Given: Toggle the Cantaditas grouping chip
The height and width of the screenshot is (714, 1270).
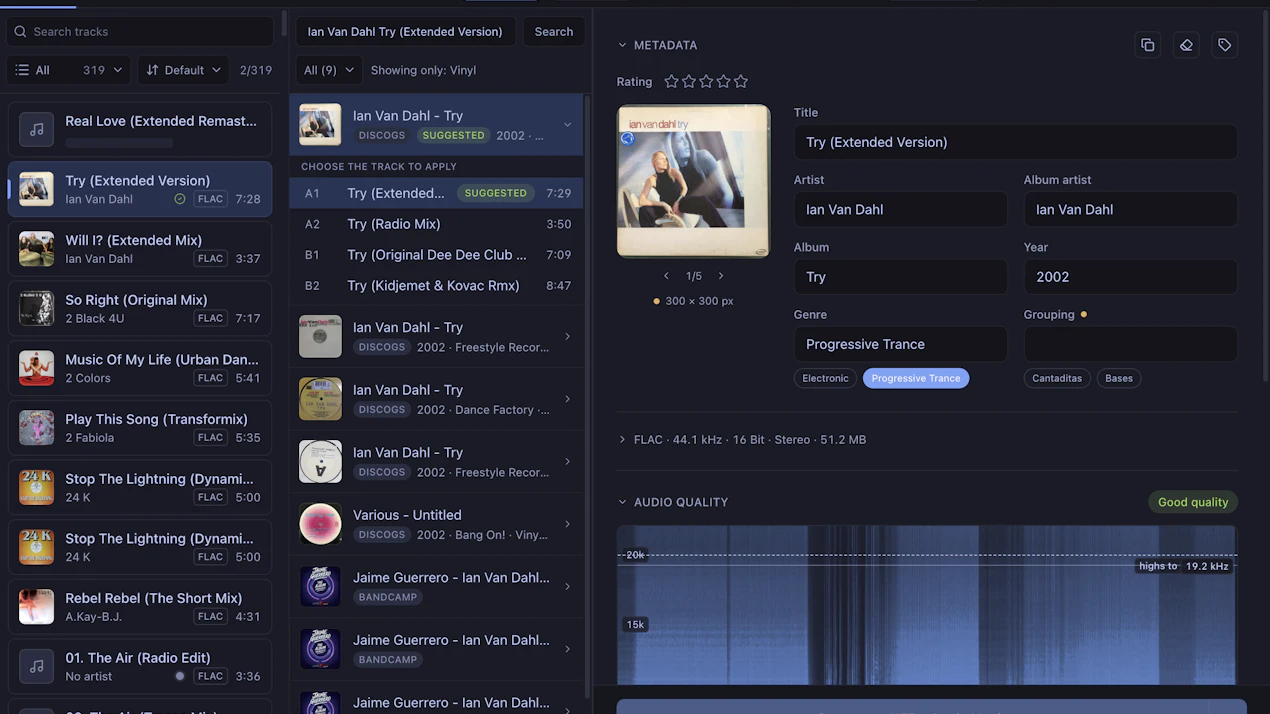Looking at the screenshot, I should pos(1057,378).
